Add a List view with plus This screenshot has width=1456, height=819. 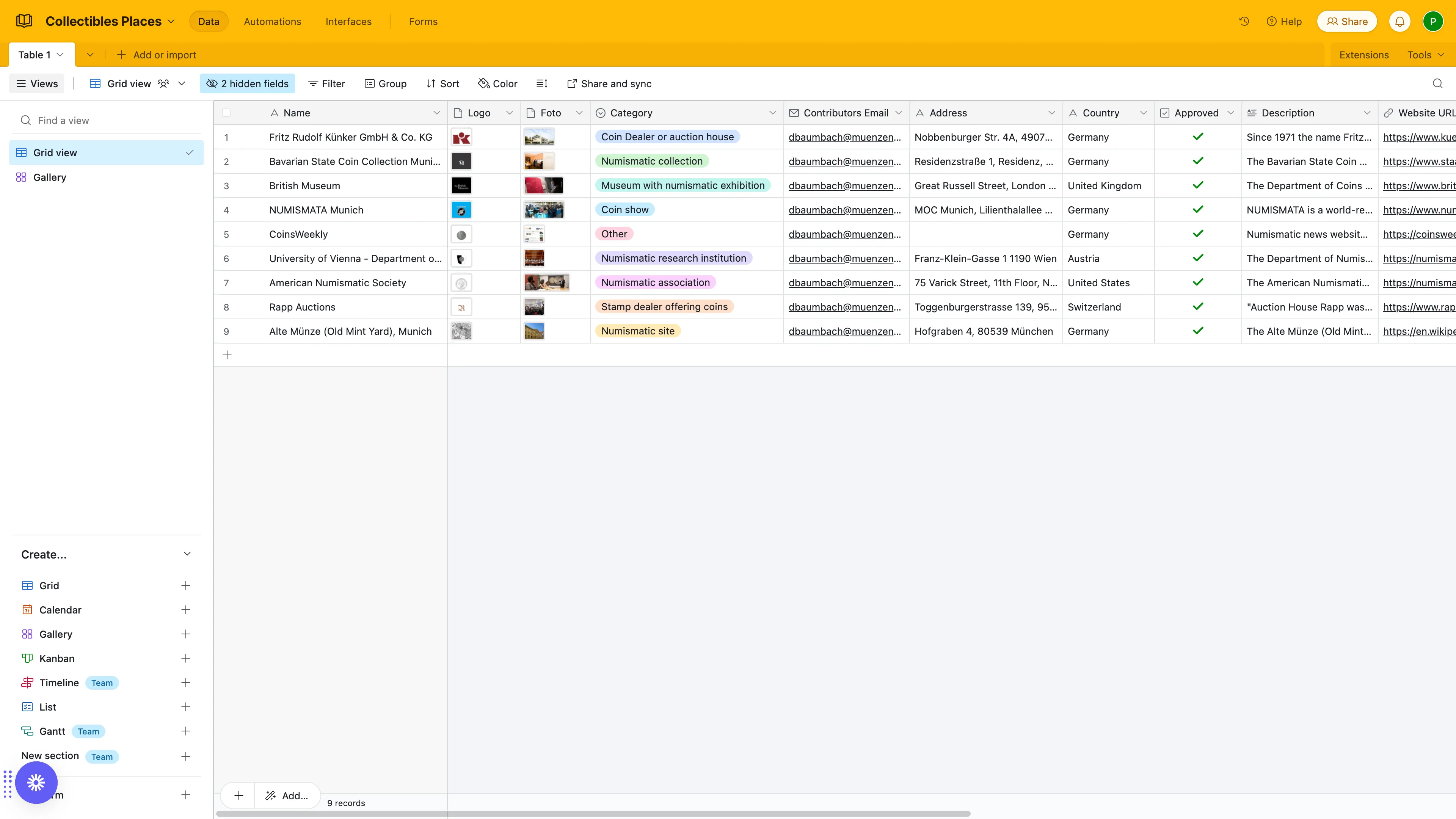pos(185,707)
